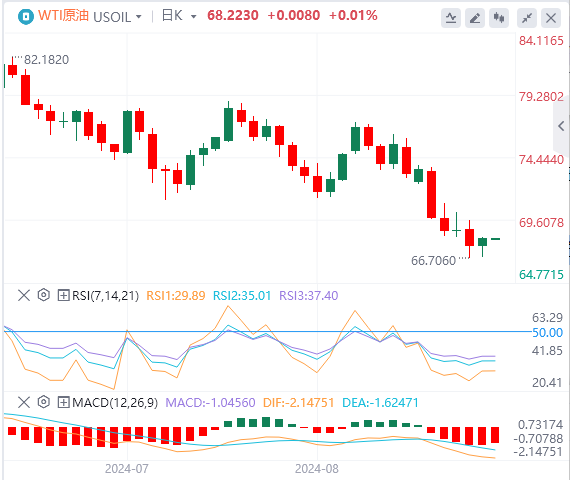570x480 pixels.
Task: Switch chart type via candlestick icon
Action: tap(499, 18)
